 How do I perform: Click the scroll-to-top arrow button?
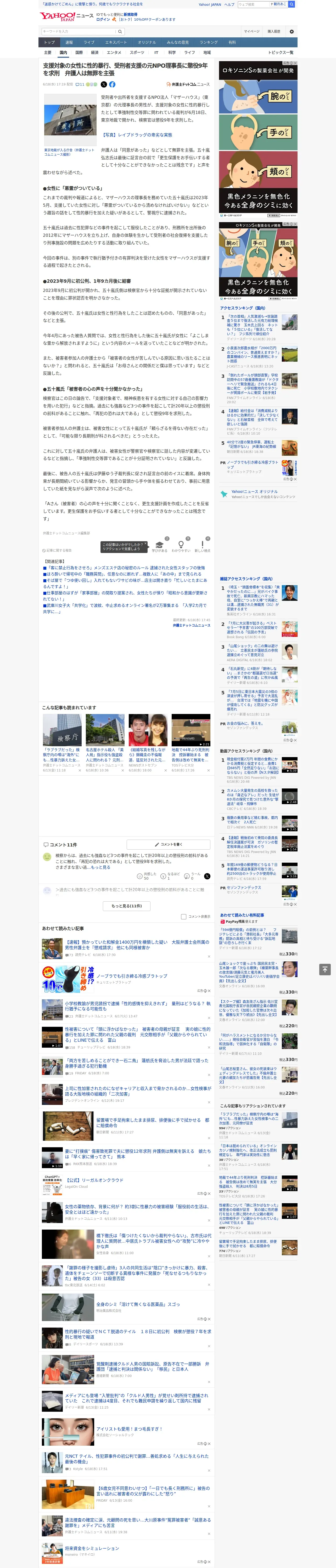(x=325, y=970)
